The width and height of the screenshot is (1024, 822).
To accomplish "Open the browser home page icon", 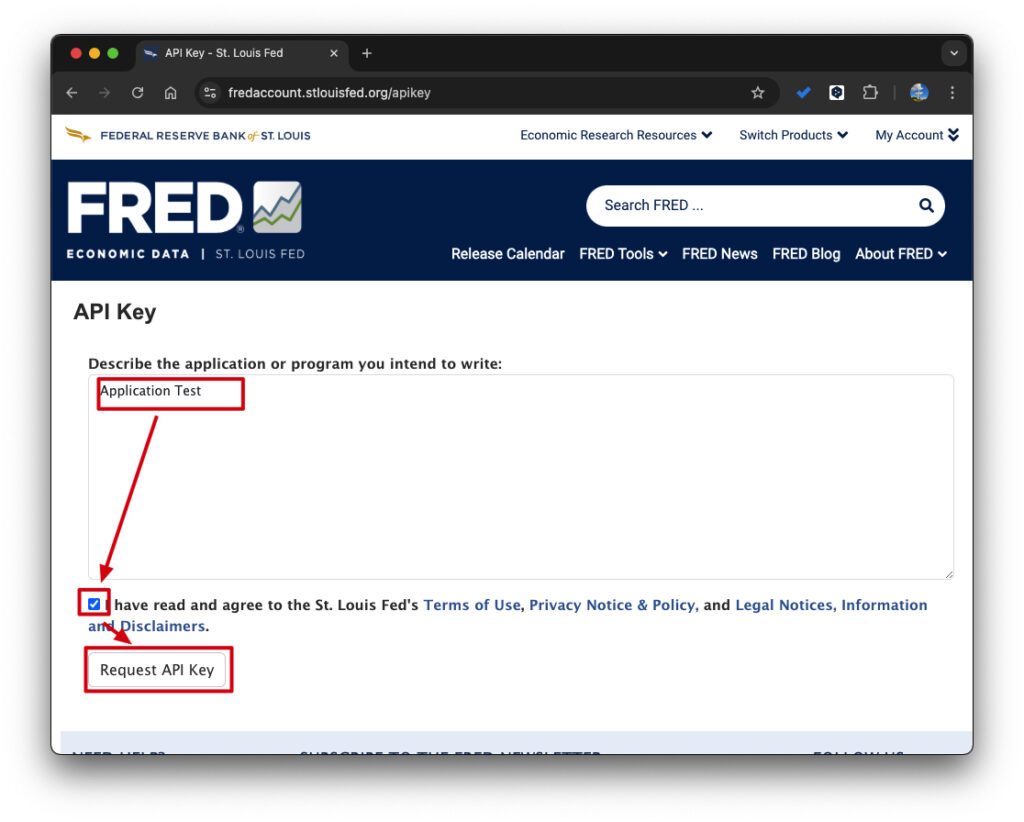I will click(170, 93).
